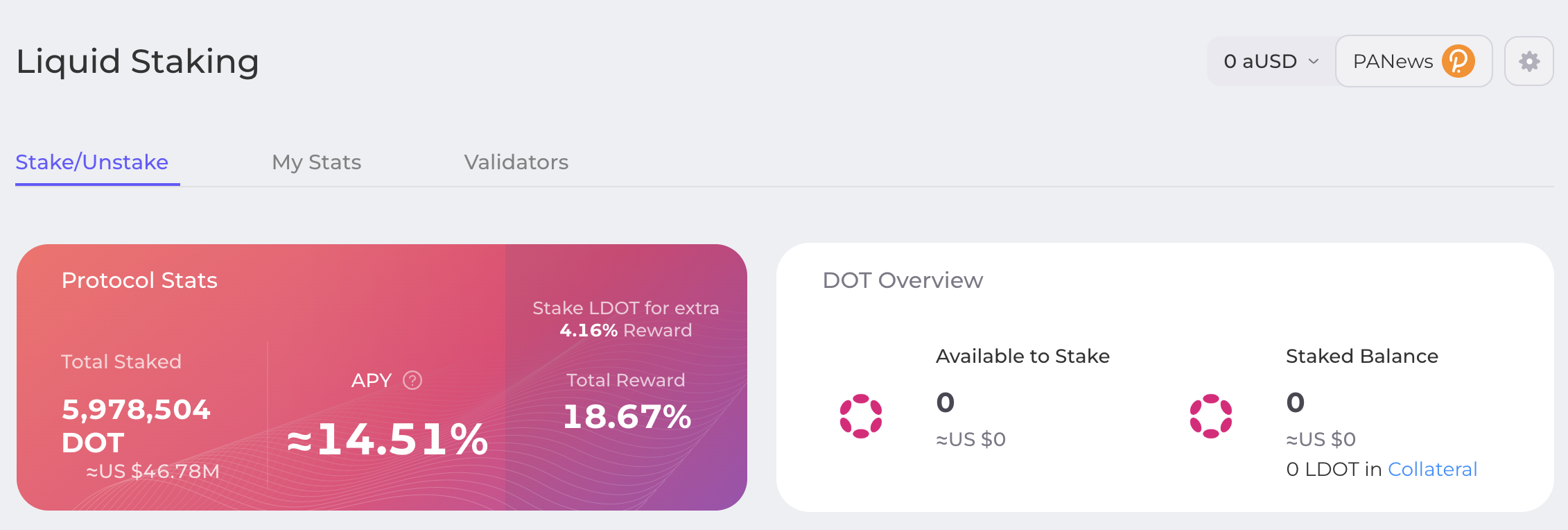
Task: Click the Stake LDOT for extra Reward text
Action: click(625, 319)
